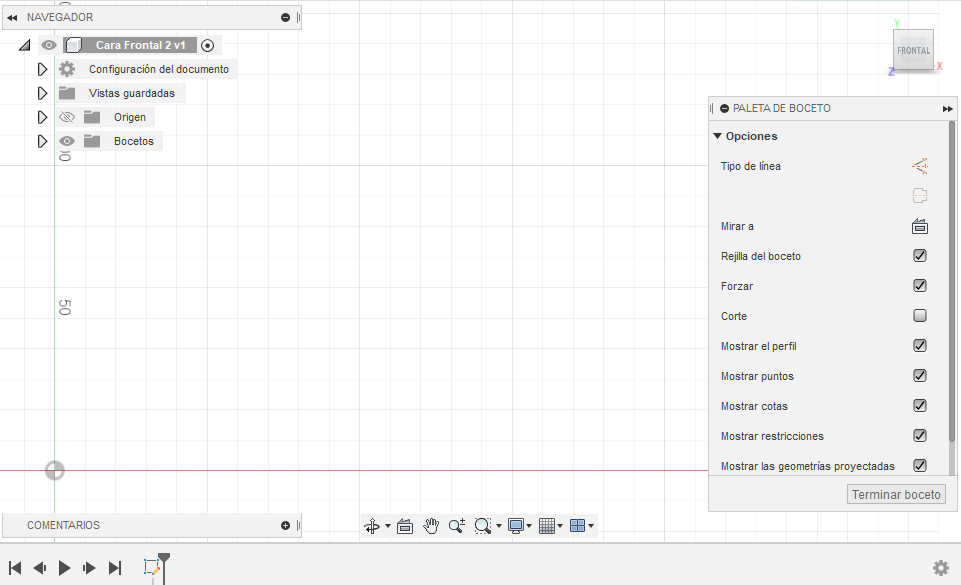Toggle visibility of Cara Frontal 2 v1
This screenshot has width=961, height=585.
(x=49, y=45)
